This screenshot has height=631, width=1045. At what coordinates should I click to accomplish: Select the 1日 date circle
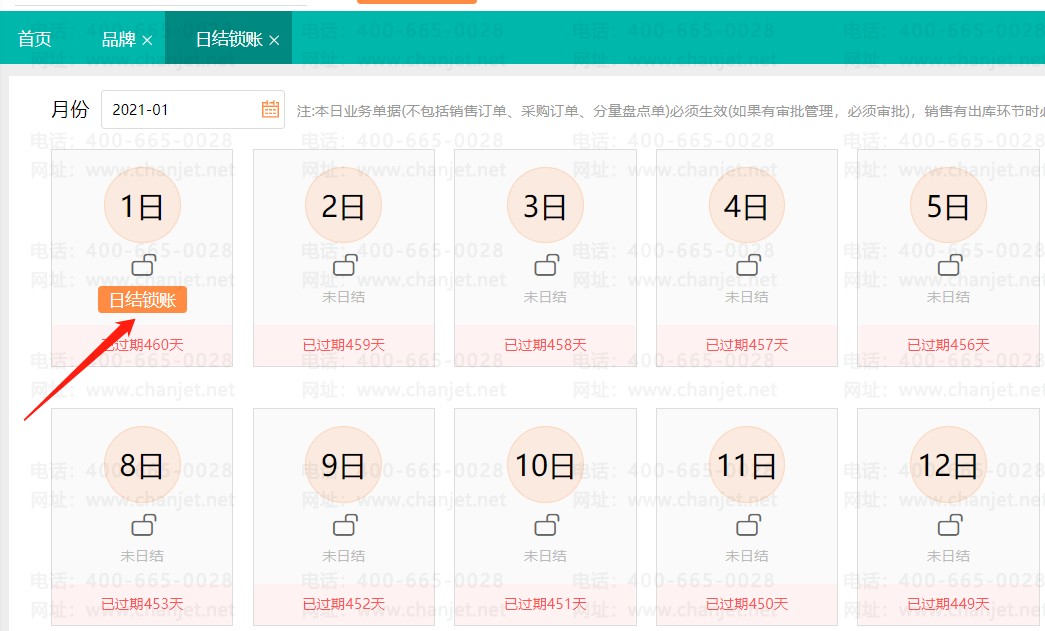[x=142, y=205]
